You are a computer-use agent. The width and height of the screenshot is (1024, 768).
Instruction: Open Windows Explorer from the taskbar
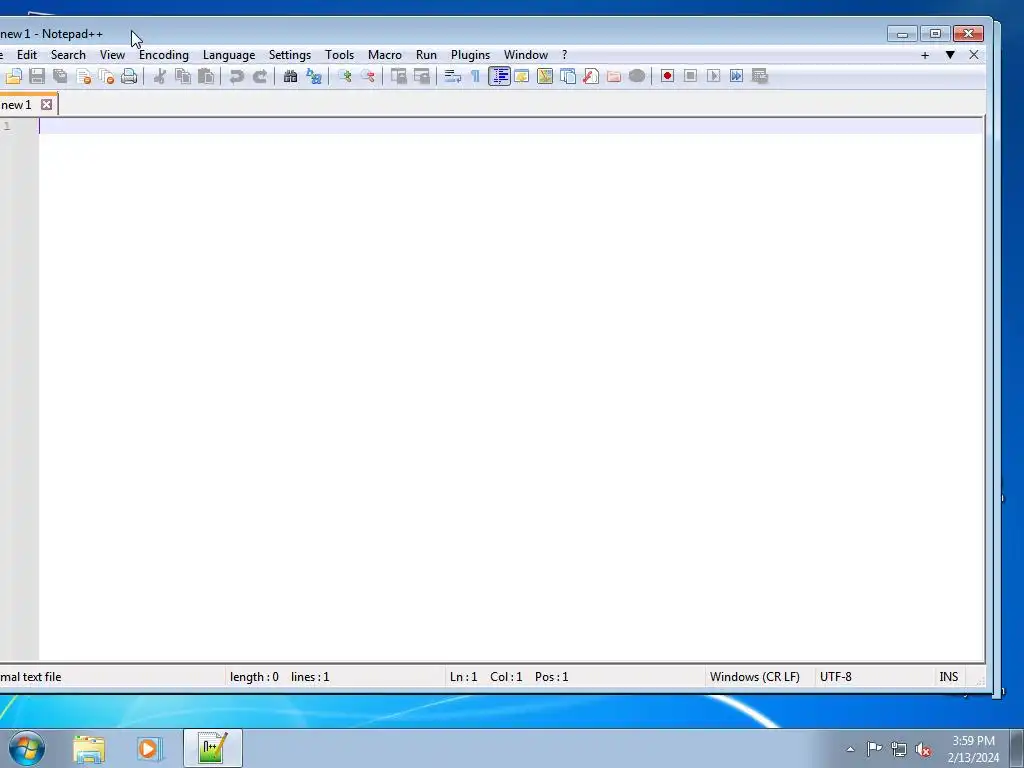(89, 748)
